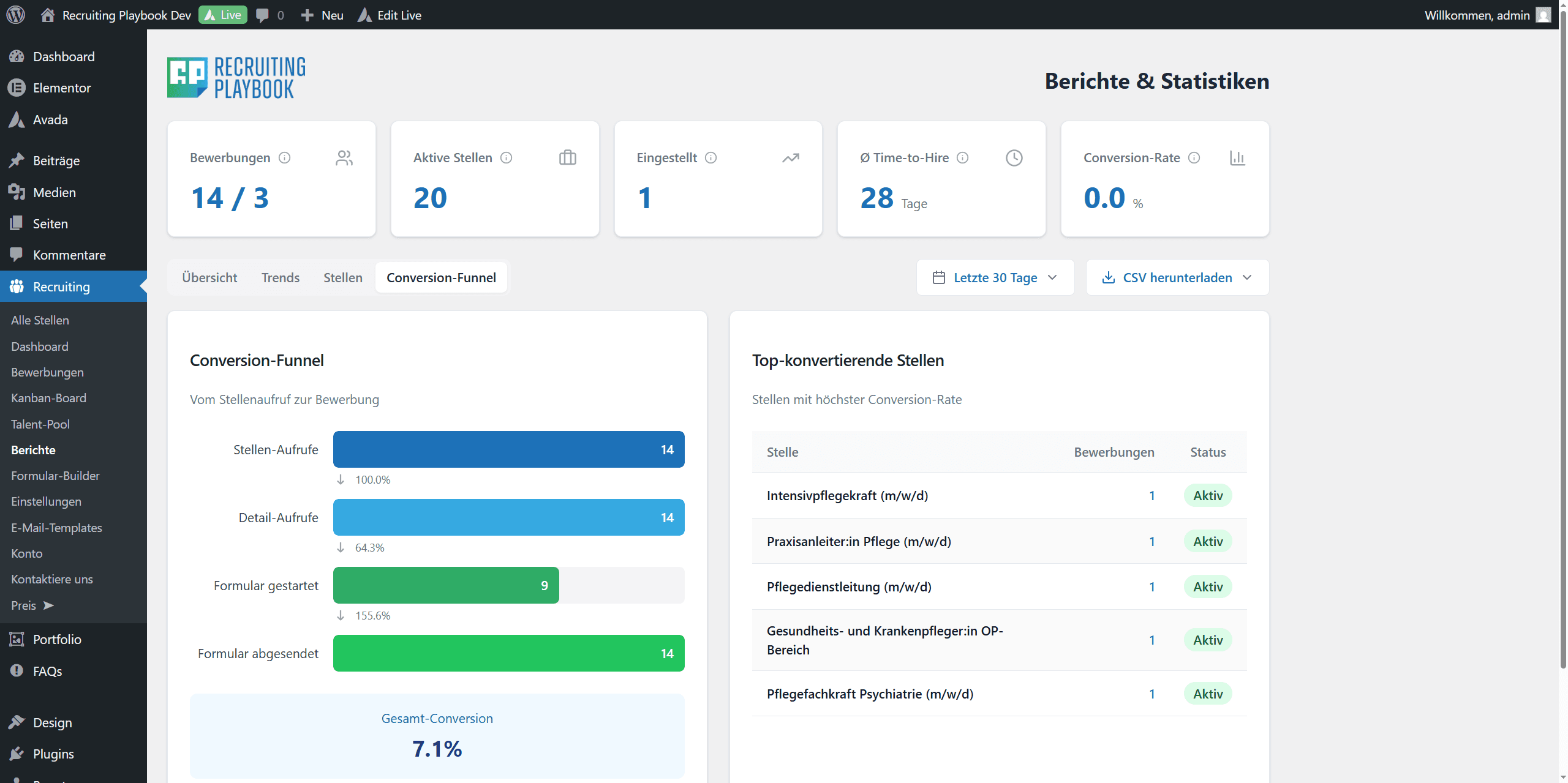The width and height of the screenshot is (1568, 783).
Task: Click the green Formular abgesendet funnel bar
Action: (508, 653)
